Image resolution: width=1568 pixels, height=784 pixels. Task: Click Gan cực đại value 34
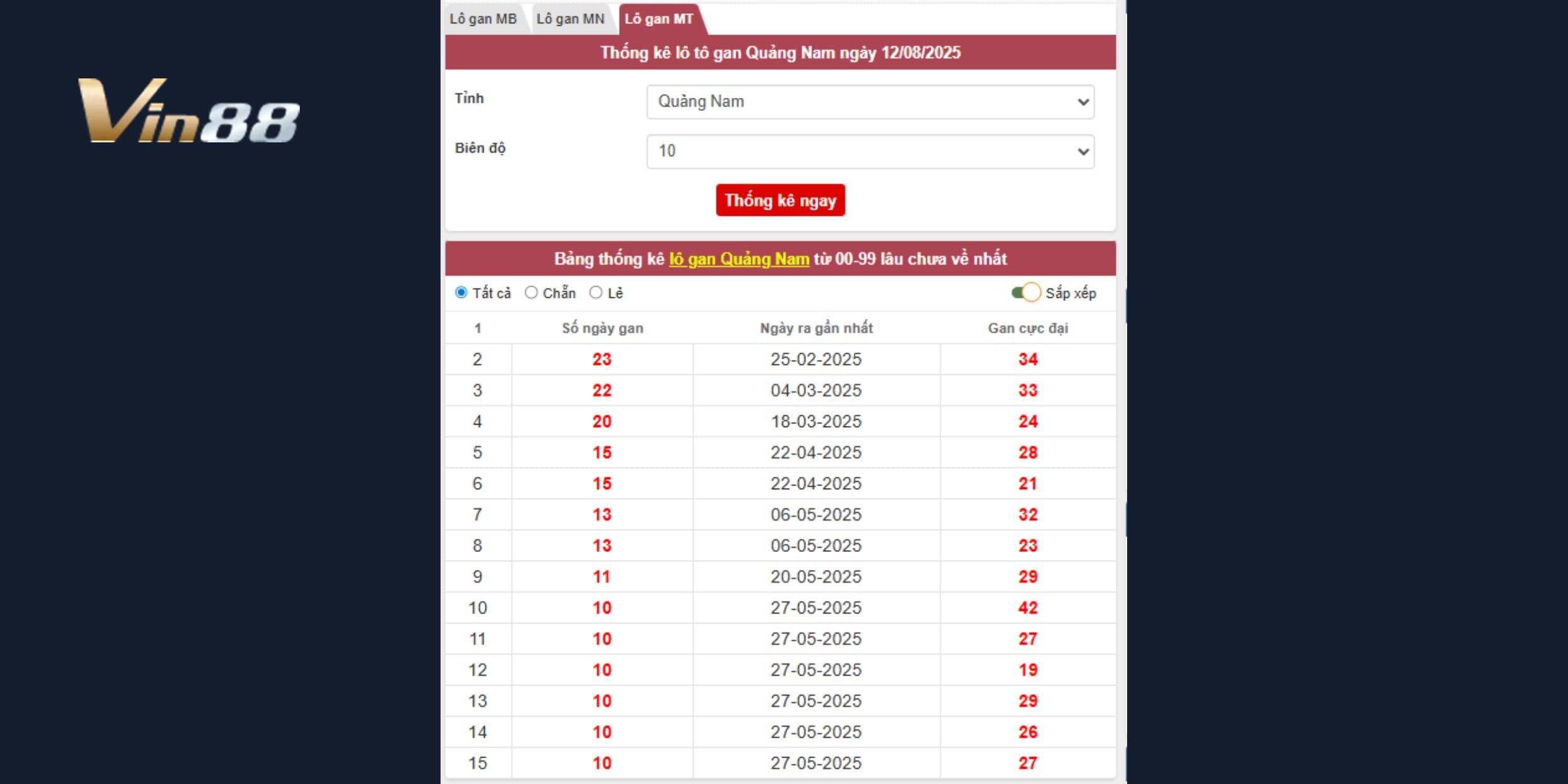1028,359
